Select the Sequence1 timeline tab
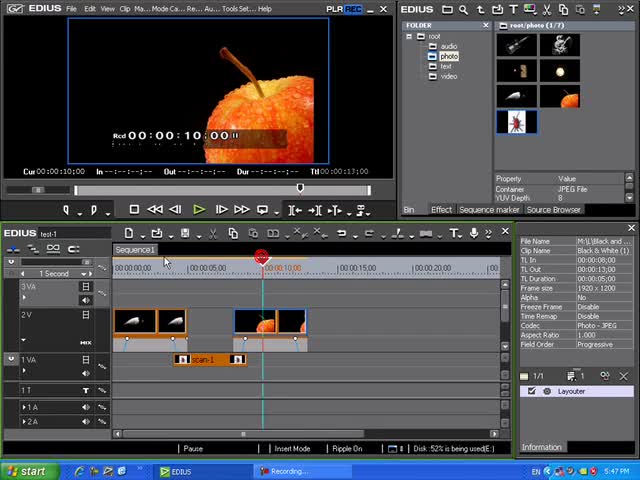The height and width of the screenshot is (480, 640). point(135,250)
